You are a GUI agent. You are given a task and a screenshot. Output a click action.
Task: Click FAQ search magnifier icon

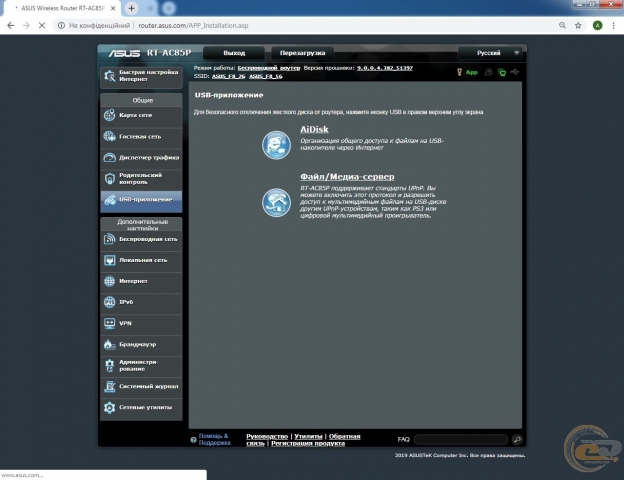coord(517,439)
